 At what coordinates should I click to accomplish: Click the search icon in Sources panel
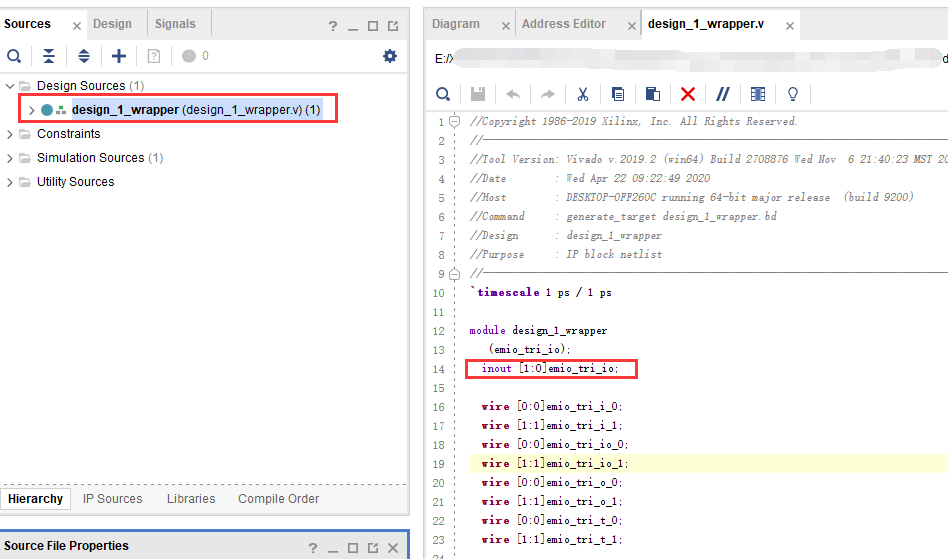(14, 56)
